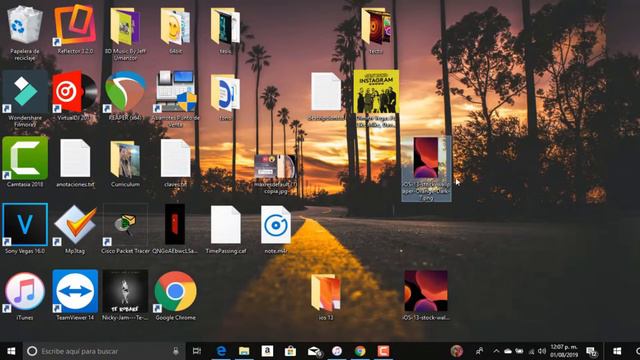The width and height of the screenshot is (640, 360).
Task: Open OneDrive cloud tray icon
Action: (508, 351)
